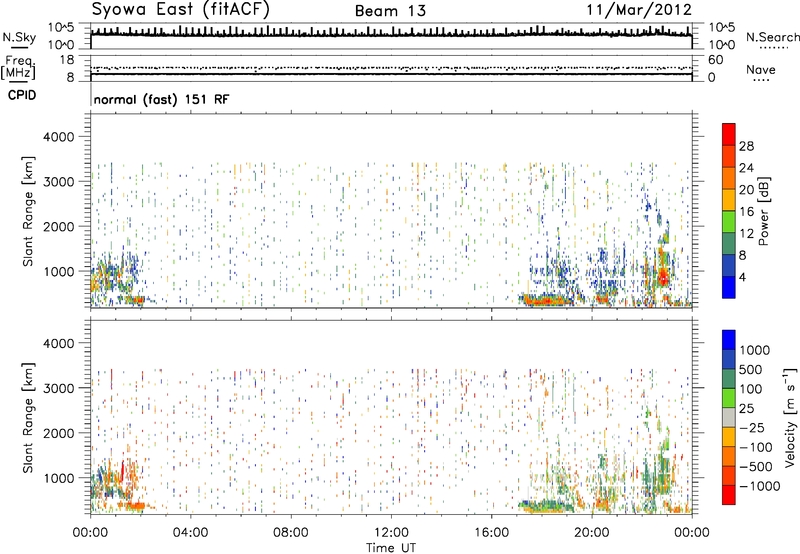Click the frequency '18' tick label
The width and height of the screenshot is (800, 554).
click(x=66, y=60)
